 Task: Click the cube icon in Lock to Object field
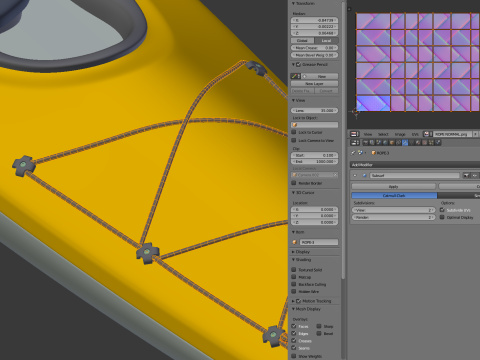tap(295, 125)
